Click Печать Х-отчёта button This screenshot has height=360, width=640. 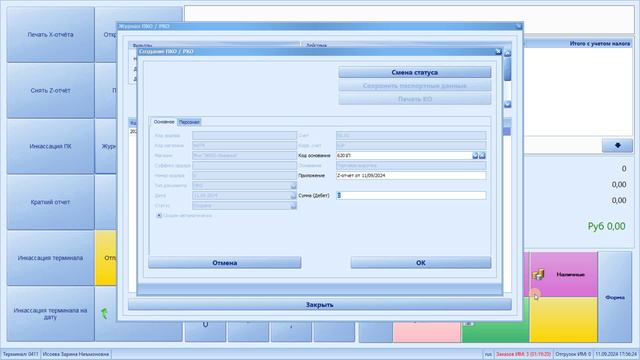[50, 35]
